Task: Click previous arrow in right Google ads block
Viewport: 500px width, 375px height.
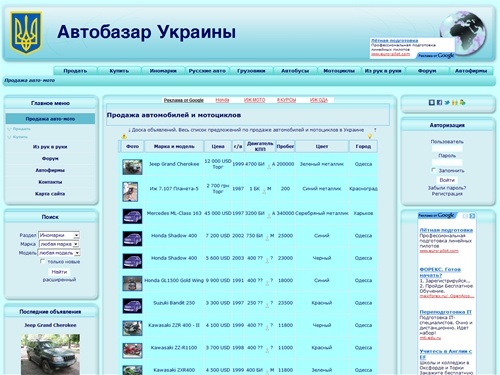Action: click(466, 216)
